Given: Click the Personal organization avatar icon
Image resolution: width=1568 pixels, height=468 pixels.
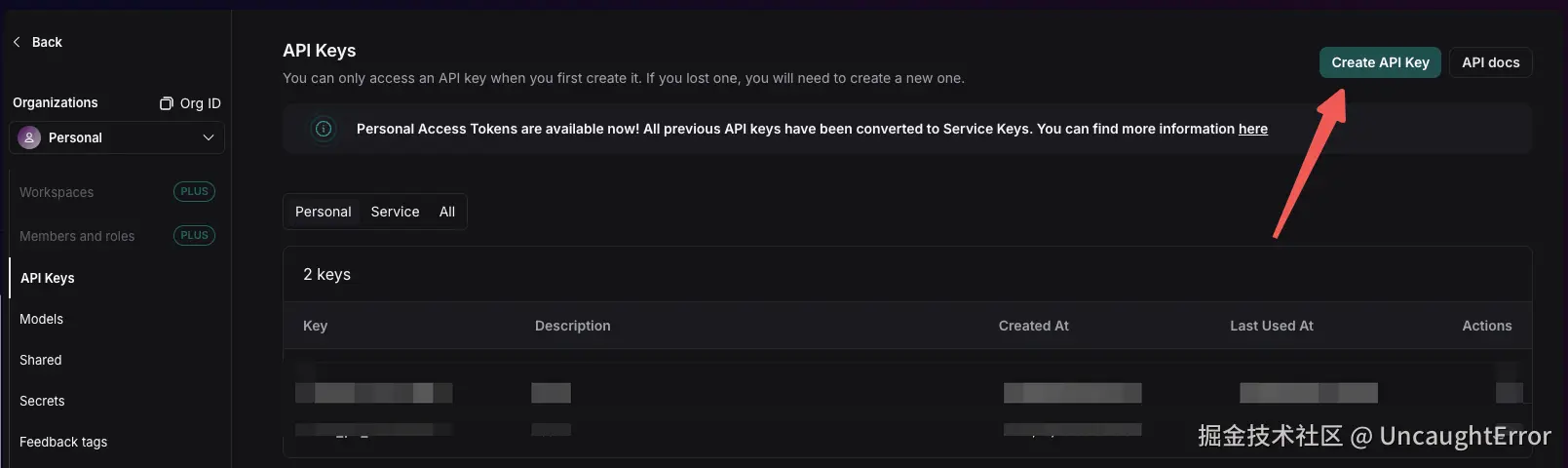Looking at the screenshot, I should [29, 137].
